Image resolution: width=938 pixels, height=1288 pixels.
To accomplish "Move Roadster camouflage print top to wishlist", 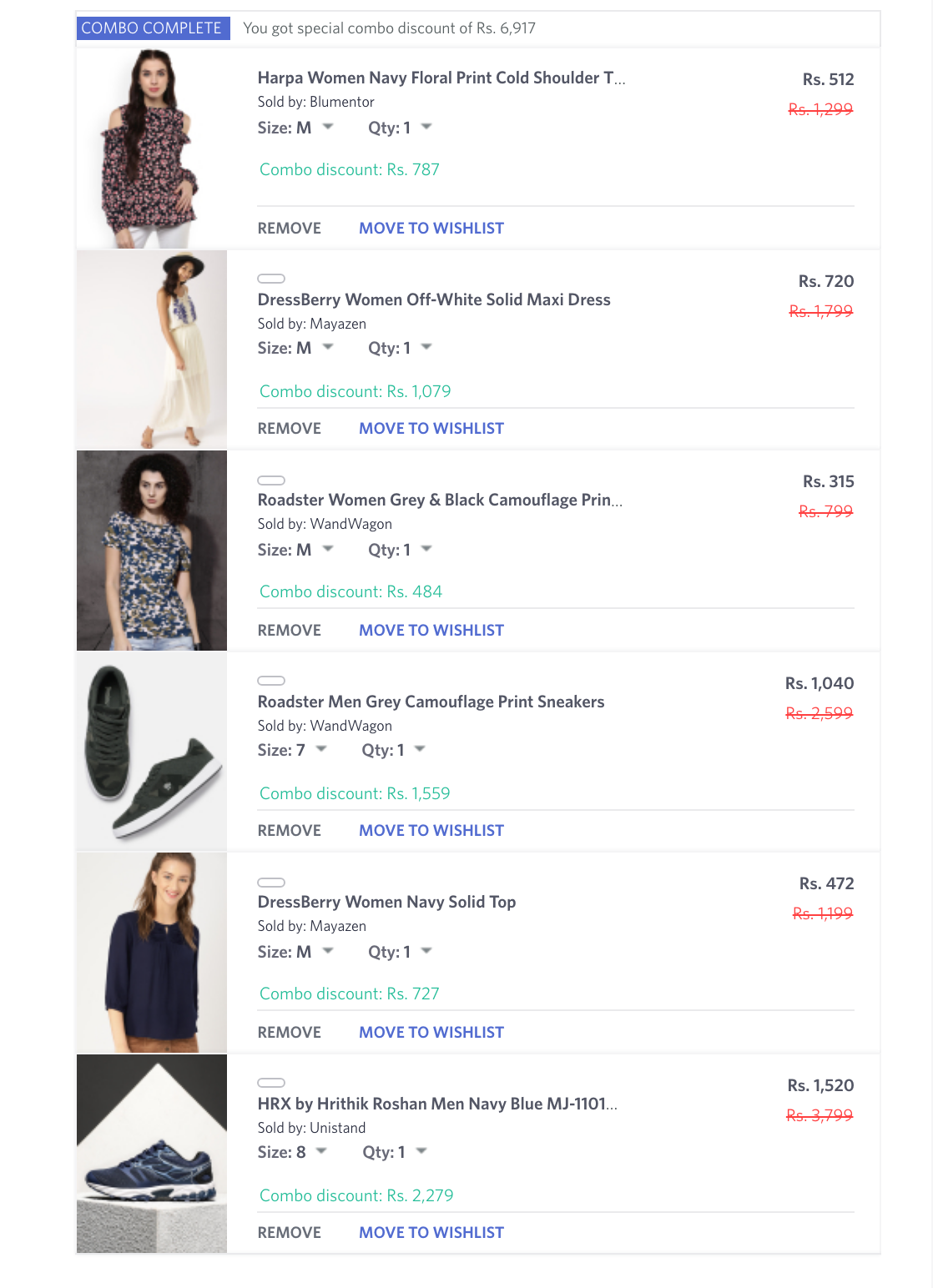I will coord(431,630).
